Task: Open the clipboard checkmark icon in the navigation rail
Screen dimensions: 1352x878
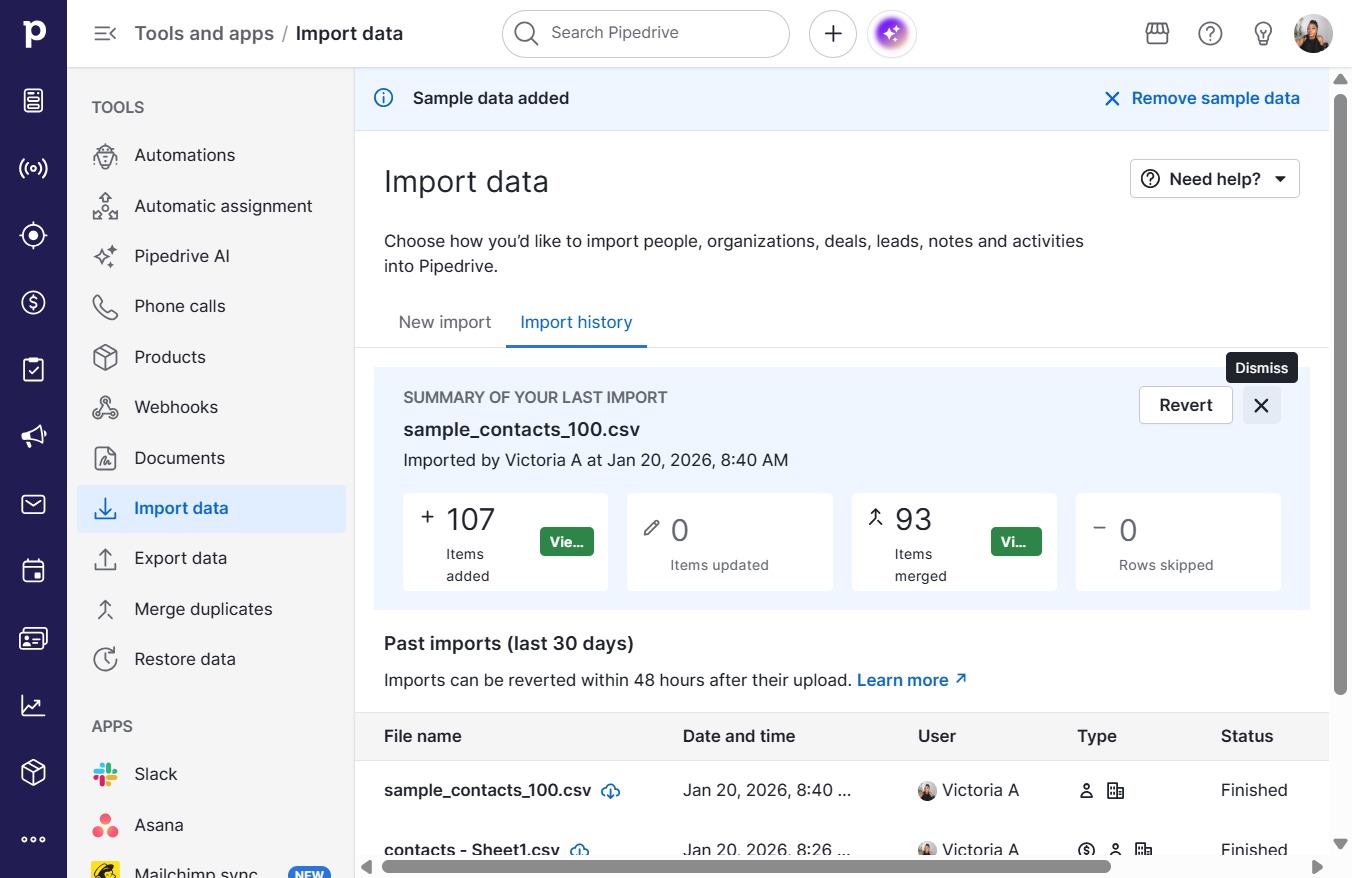Action: pos(33,370)
